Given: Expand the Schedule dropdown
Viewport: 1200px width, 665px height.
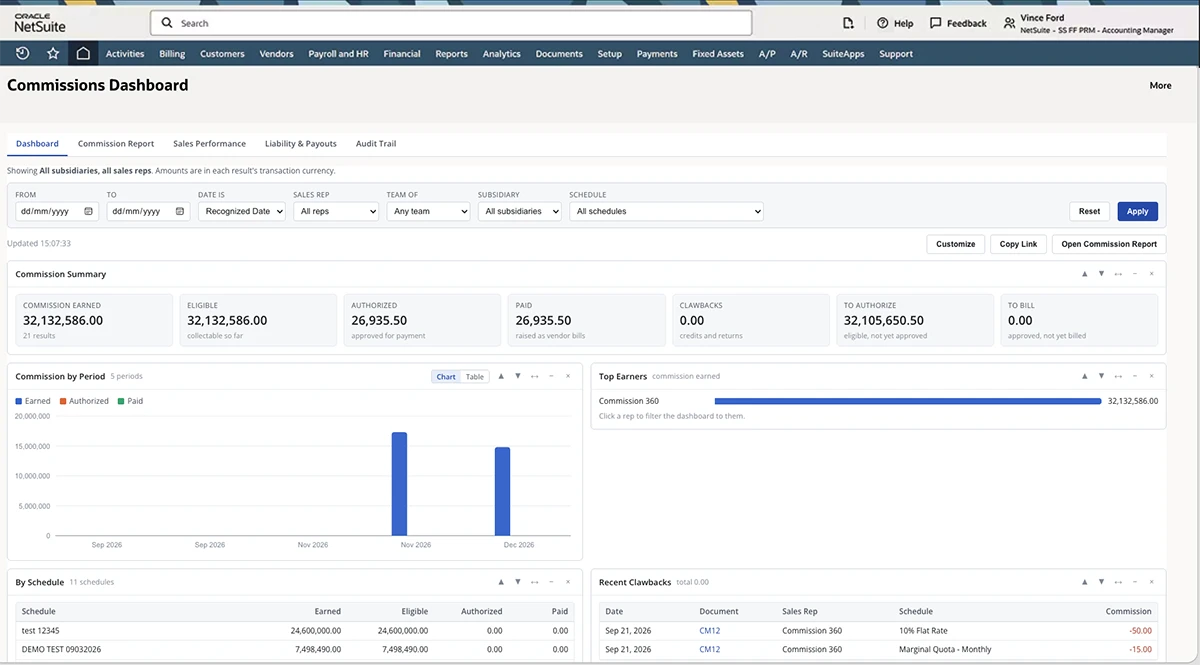Looking at the screenshot, I should [666, 211].
